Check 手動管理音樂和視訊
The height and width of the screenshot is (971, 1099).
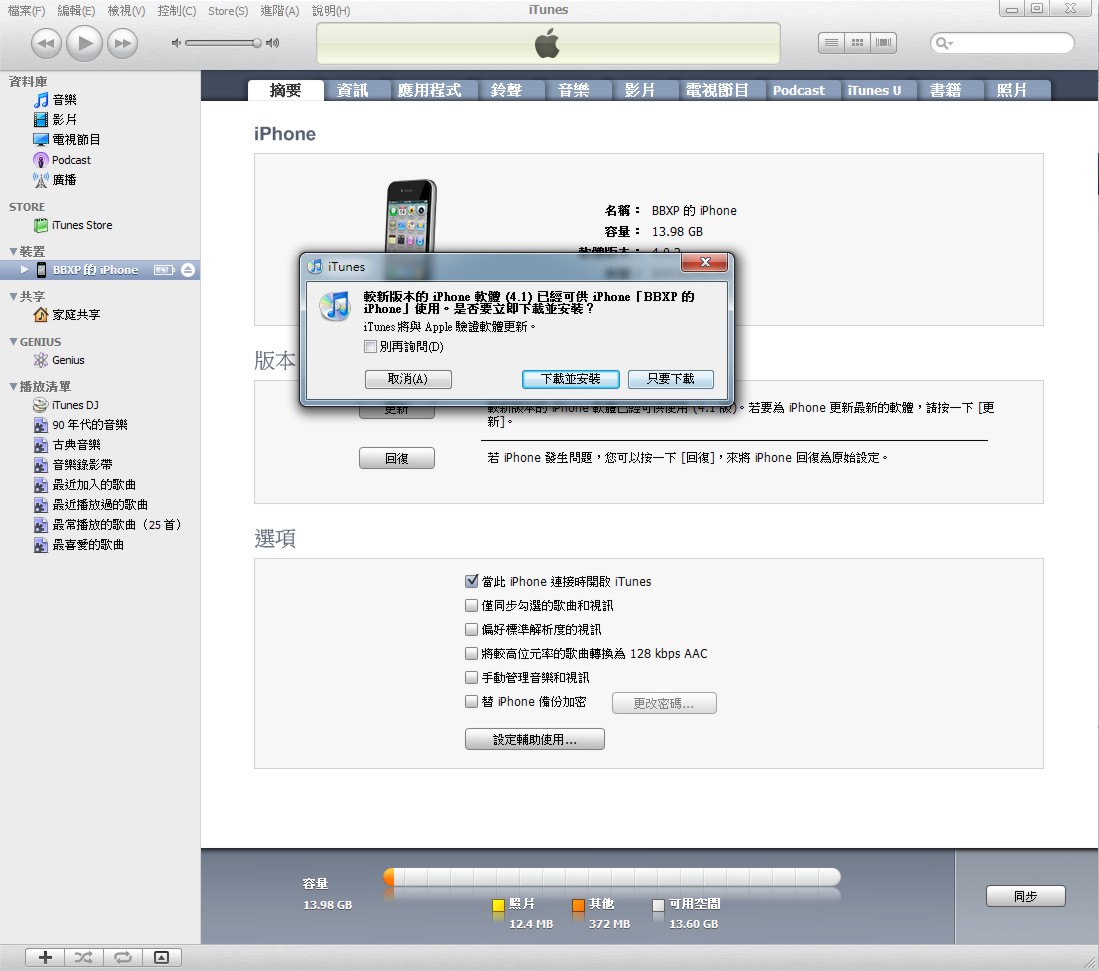472,677
